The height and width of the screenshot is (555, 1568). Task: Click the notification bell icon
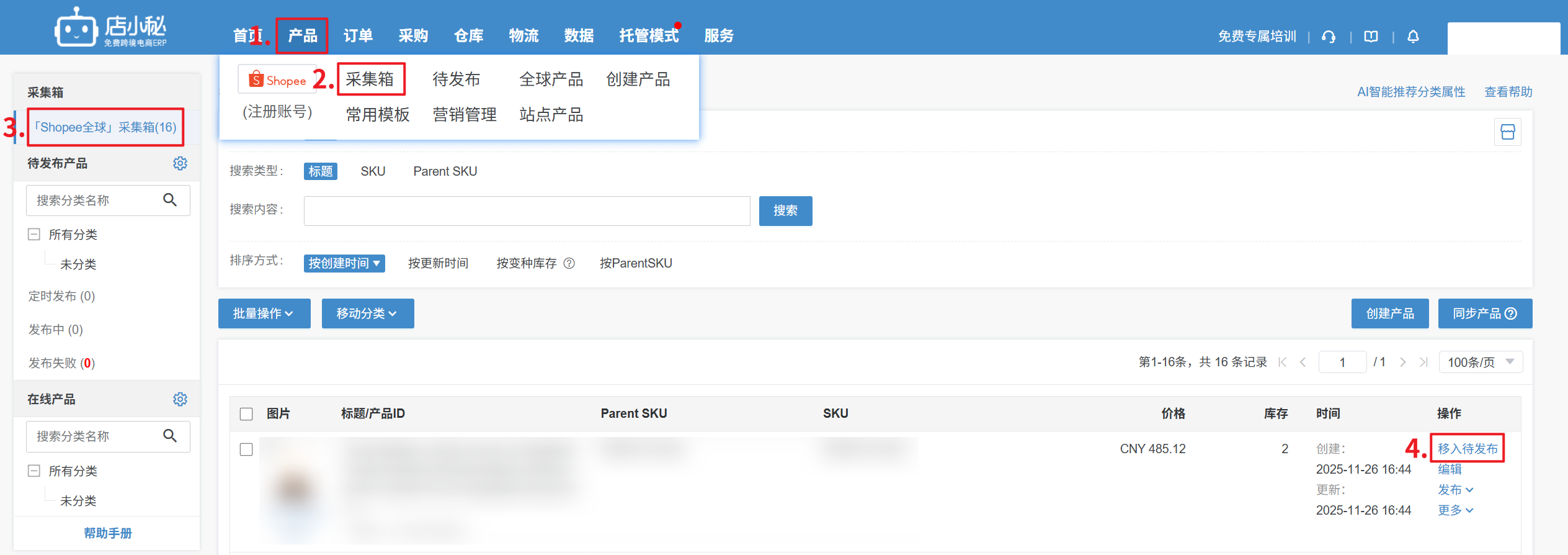pyautogui.click(x=1413, y=37)
